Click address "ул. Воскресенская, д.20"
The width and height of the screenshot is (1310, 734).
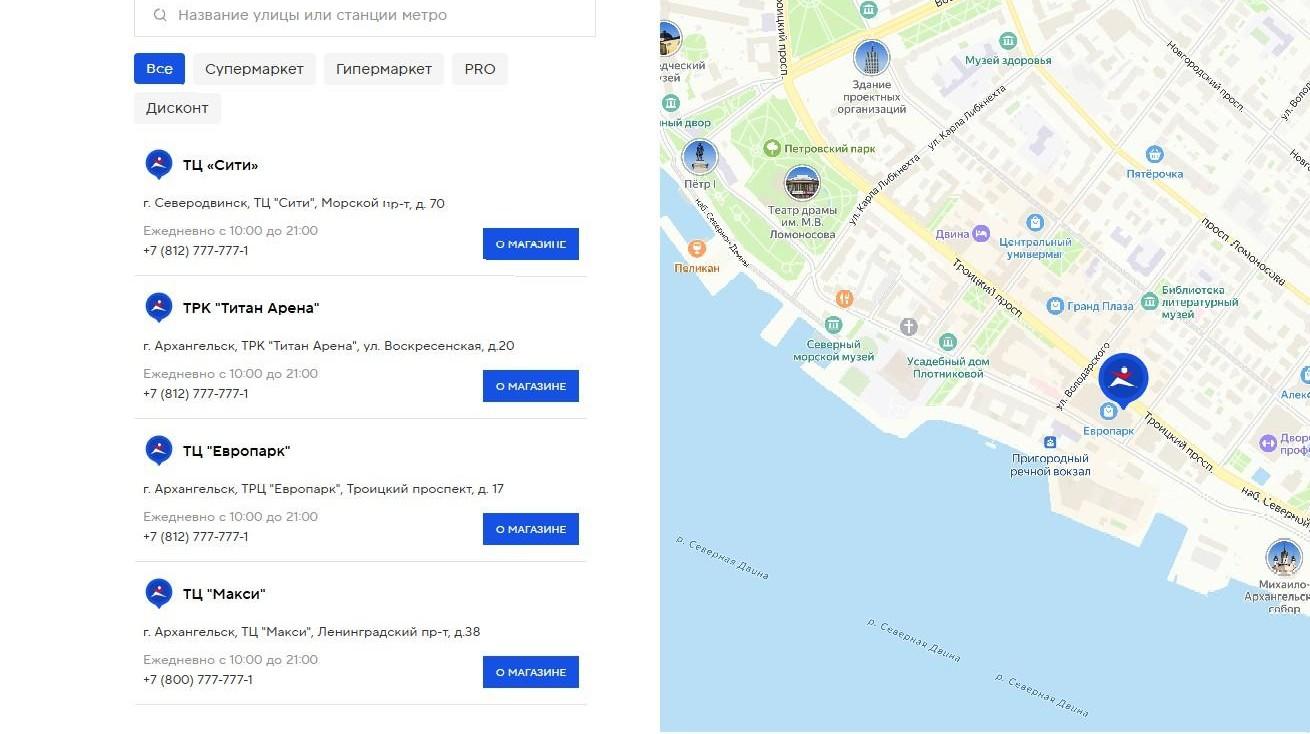tap(439, 346)
